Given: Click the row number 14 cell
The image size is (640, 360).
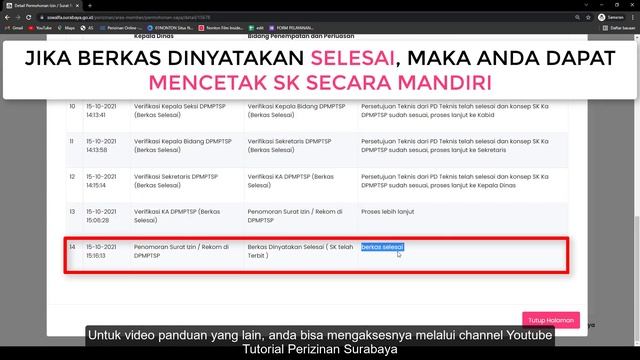Looking at the screenshot, I should (x=72, y=247).
